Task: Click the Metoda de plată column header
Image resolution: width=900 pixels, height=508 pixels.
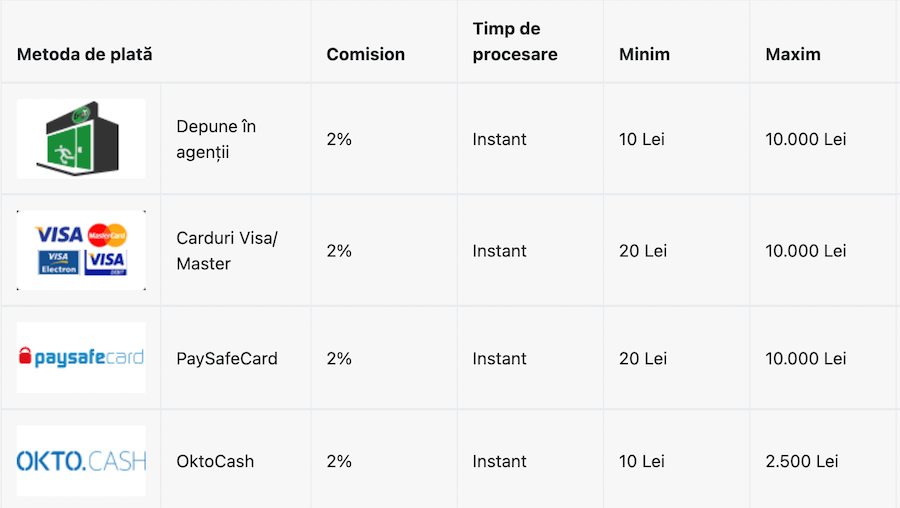Action: click(84, 54)
